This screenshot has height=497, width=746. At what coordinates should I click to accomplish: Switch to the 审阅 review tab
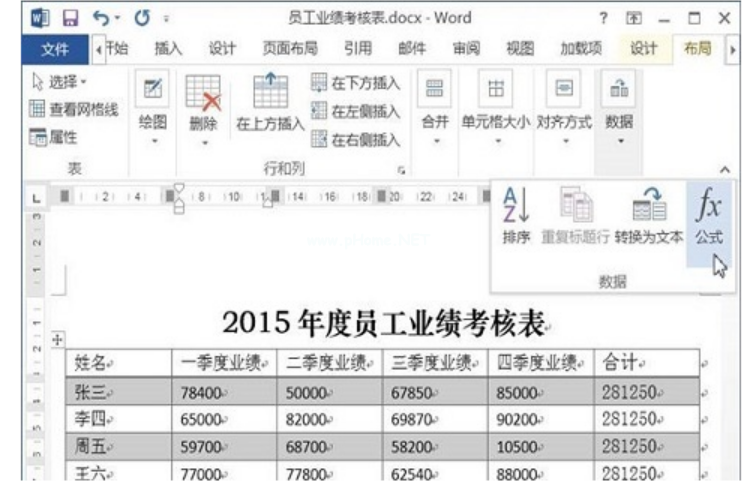[465, 49]
